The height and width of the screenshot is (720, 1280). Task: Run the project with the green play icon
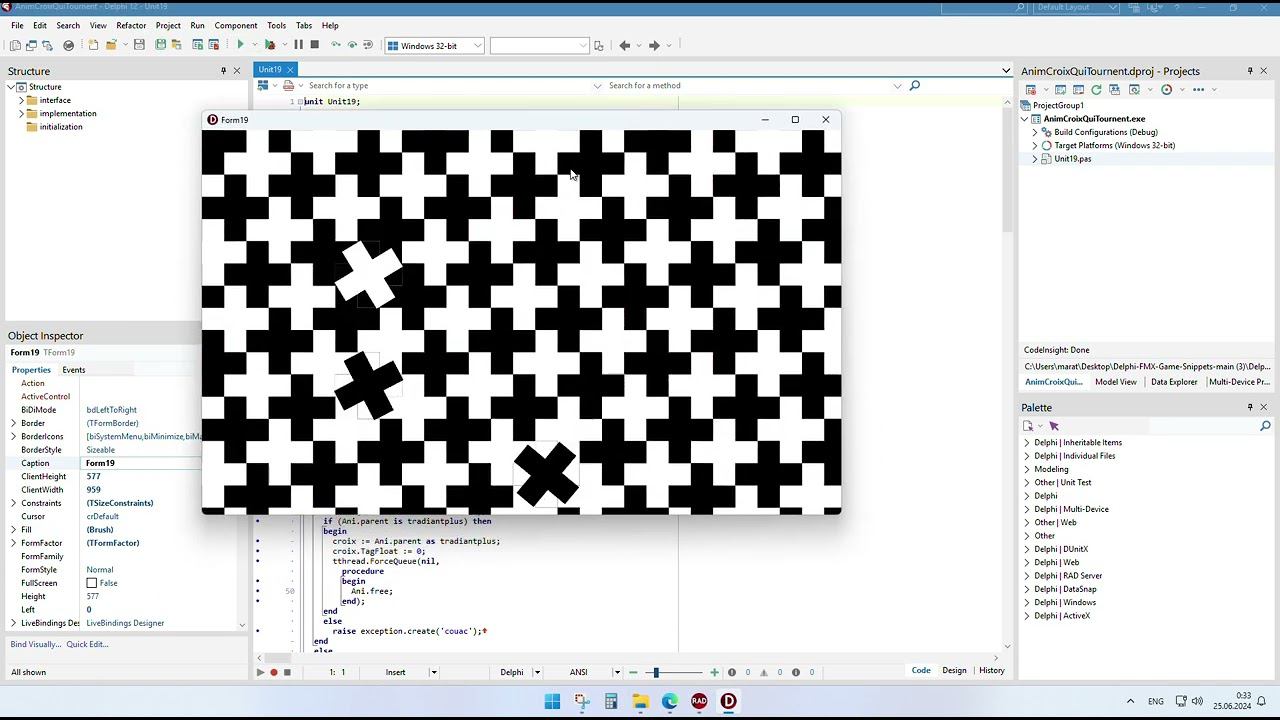point(240,45)
